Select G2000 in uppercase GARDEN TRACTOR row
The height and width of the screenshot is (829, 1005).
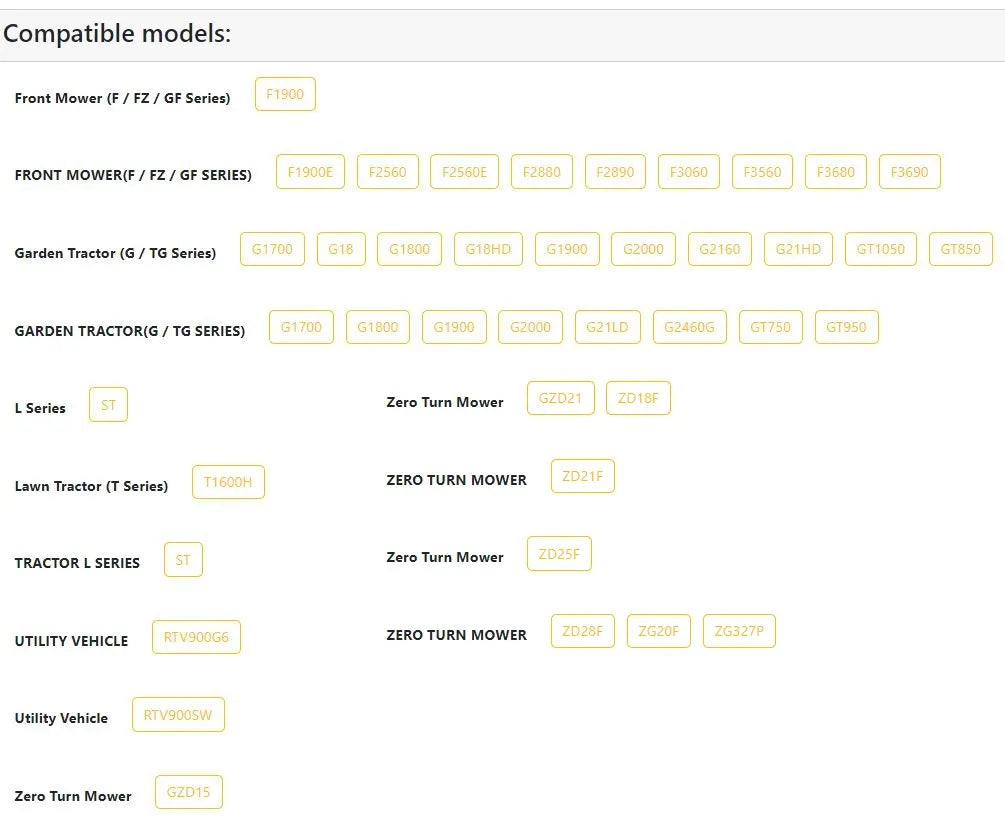[x=531, y=327]
